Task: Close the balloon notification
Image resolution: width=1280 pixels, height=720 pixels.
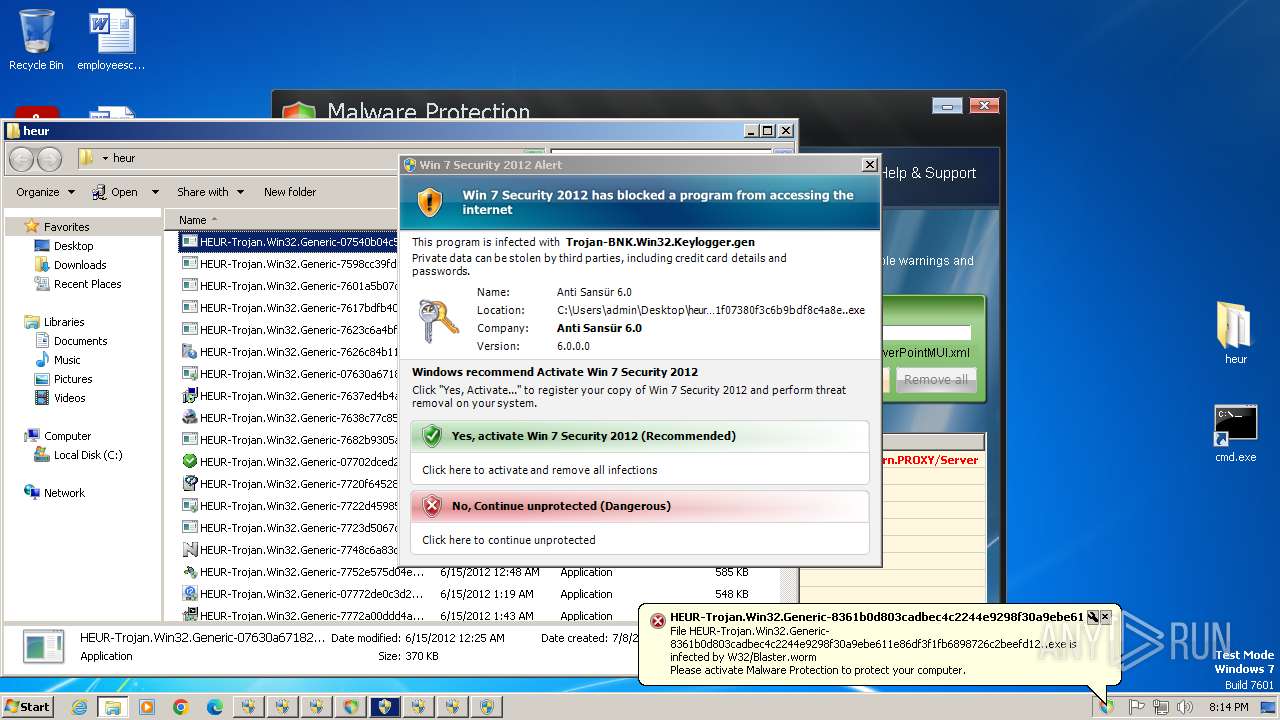Action: [1105, 617]
